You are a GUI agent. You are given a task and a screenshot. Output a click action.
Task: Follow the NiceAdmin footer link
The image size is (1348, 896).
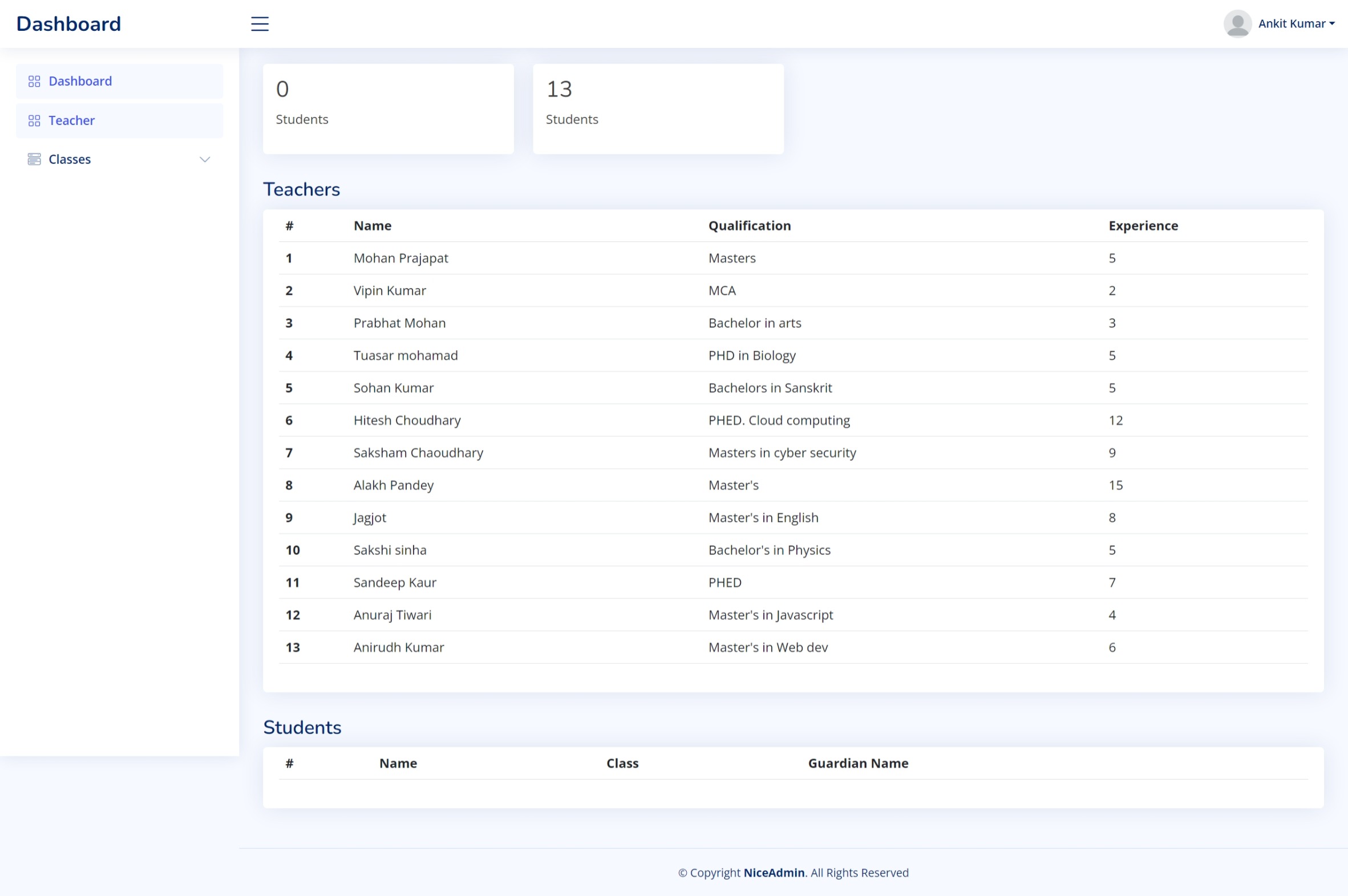774,873
